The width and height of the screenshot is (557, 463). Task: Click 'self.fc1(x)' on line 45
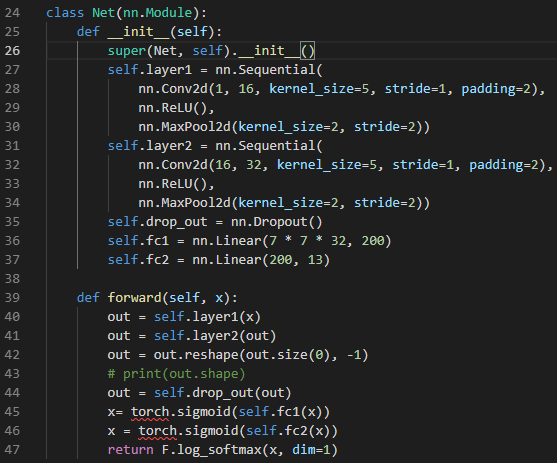280,412
